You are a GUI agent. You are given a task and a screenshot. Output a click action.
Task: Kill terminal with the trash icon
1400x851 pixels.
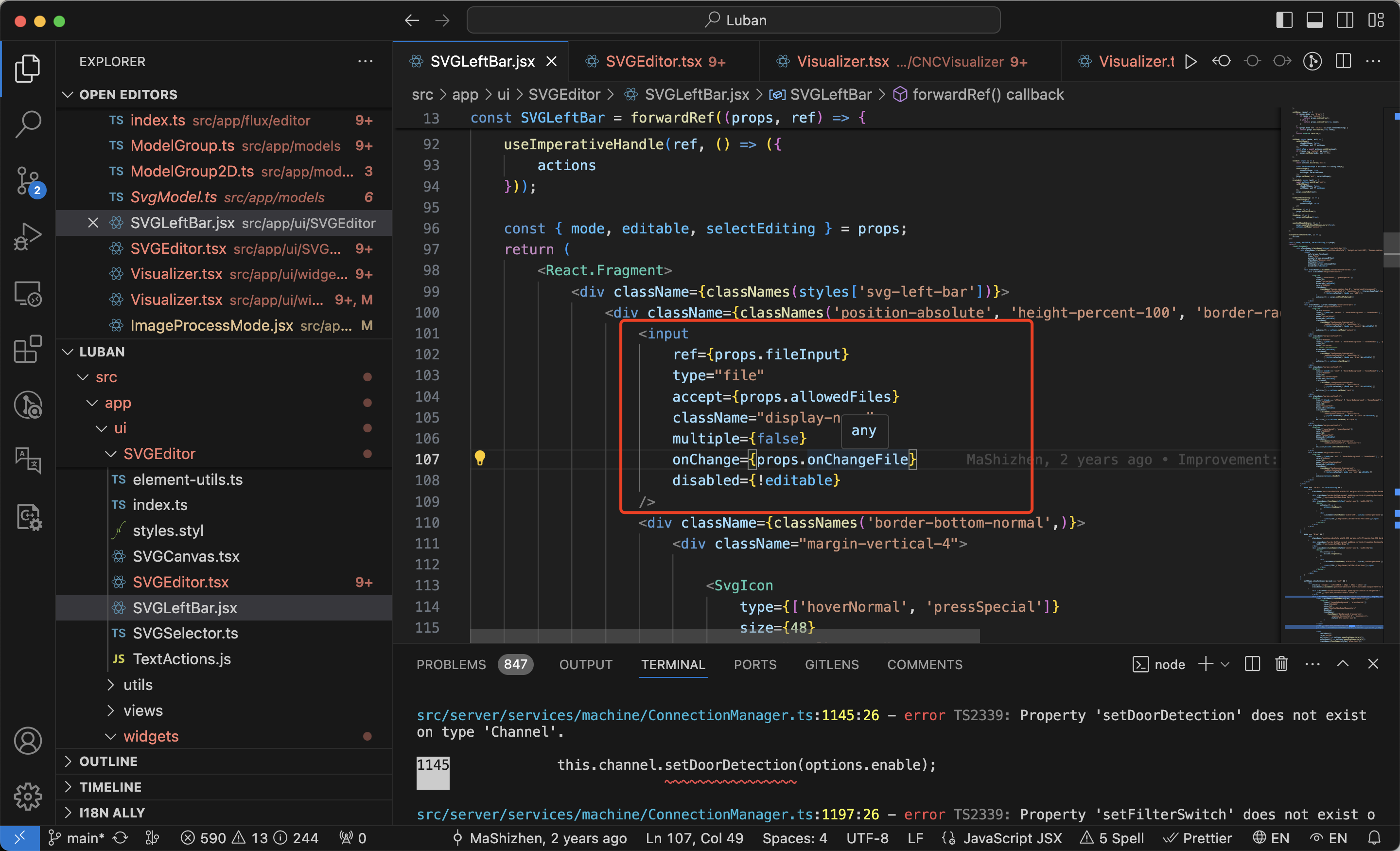[1281, 664]
